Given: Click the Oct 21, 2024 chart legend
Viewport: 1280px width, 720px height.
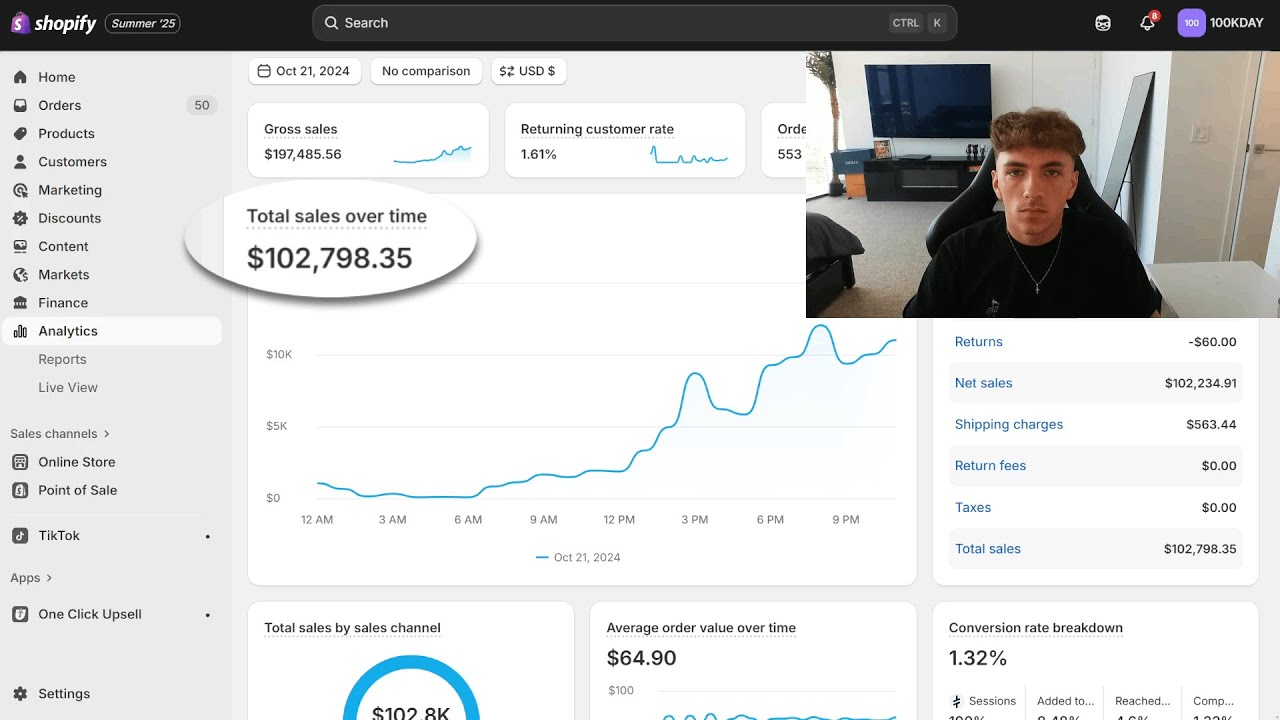Looking at the screenshot, I should coord(578,557).
